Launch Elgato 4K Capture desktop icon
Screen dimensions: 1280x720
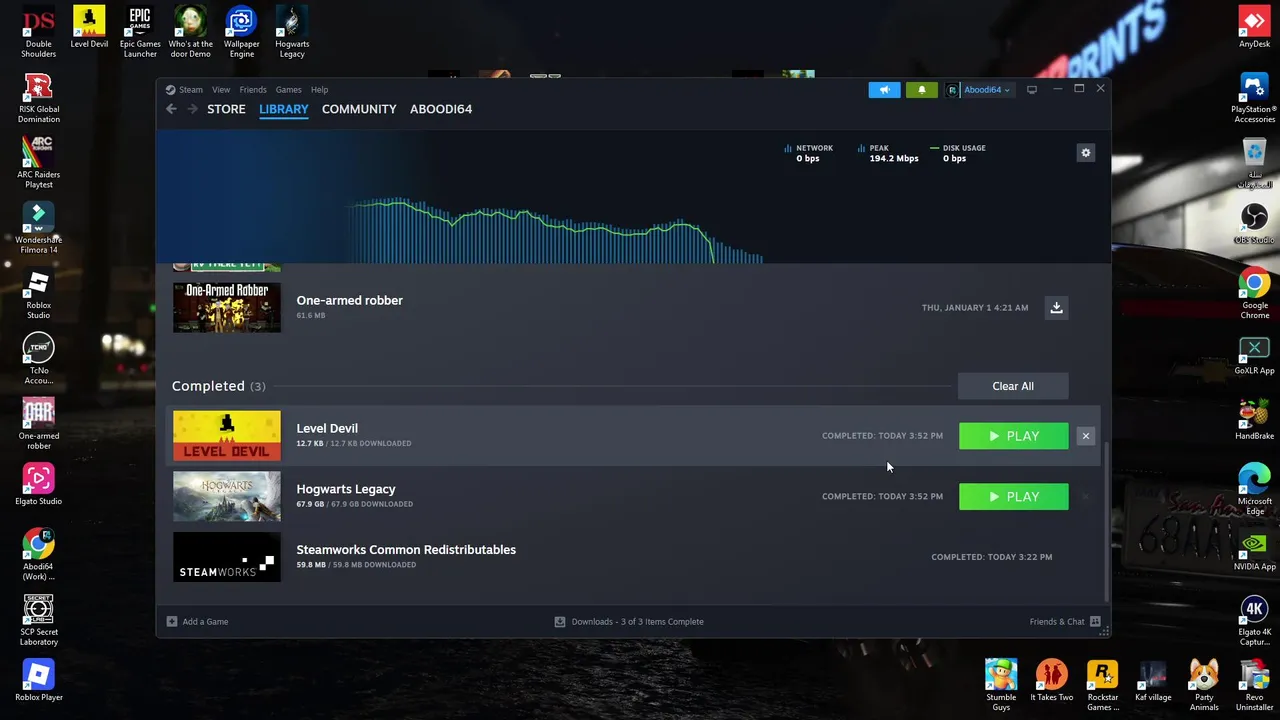tap(1254, 620)
